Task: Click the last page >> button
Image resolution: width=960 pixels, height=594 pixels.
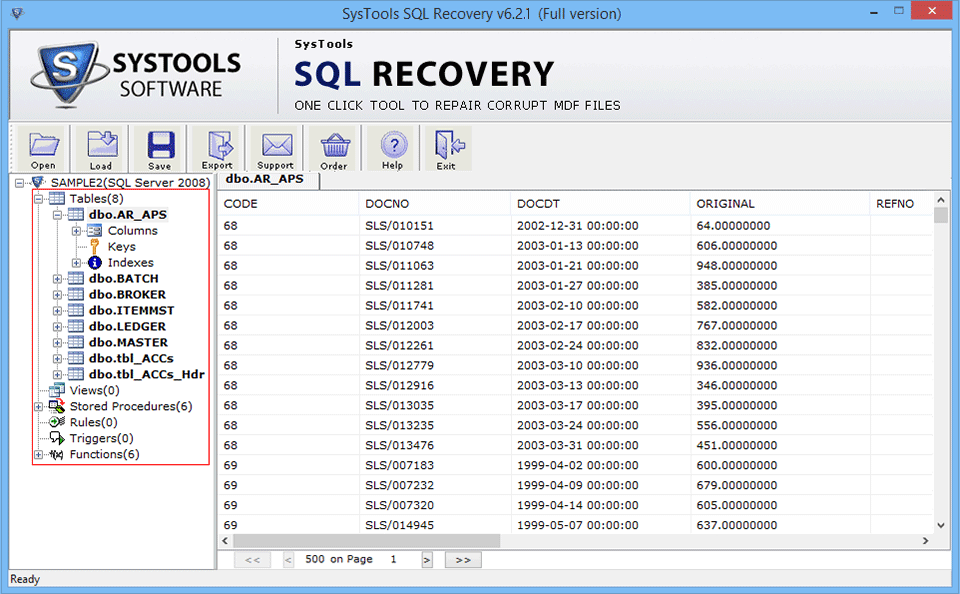Action: click(x=462, y=559)
